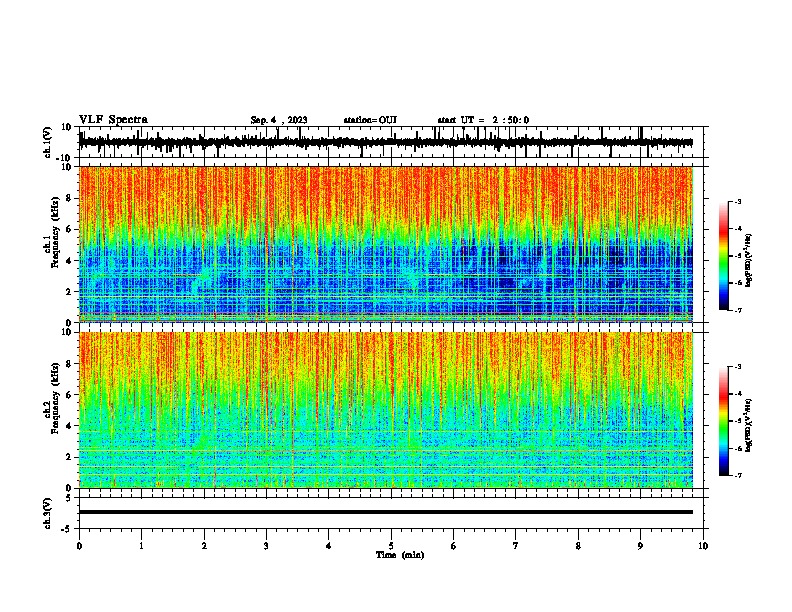Click the "Time (min)" axis label
The image size is (792, 612).
tap(400, 555)
